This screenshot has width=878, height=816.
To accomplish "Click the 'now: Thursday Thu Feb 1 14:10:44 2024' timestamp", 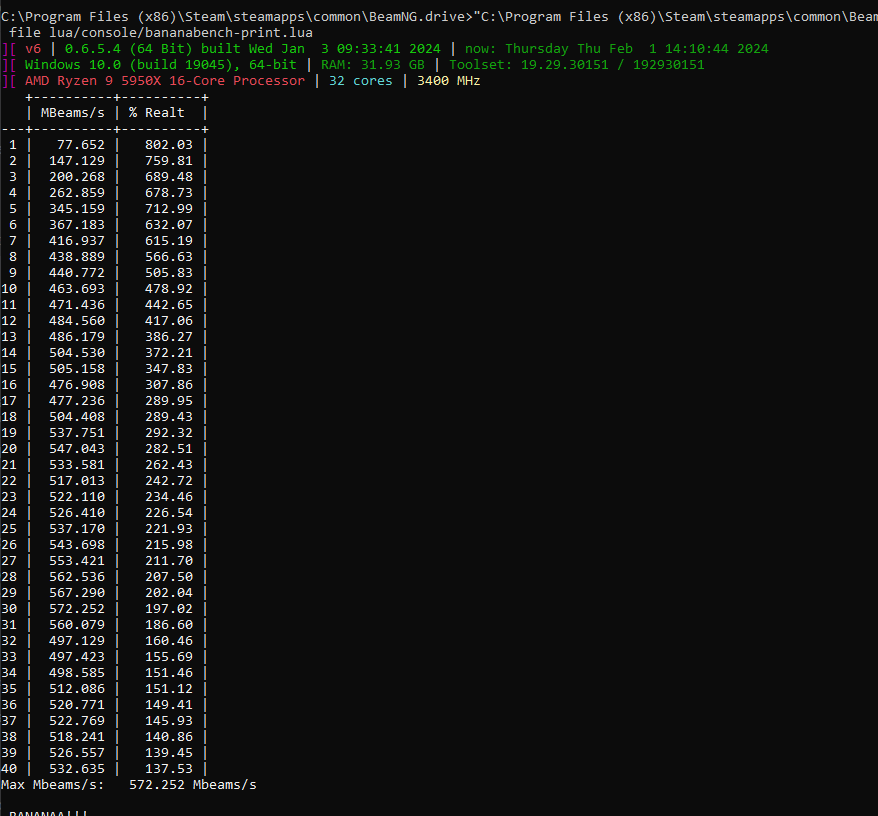I will (617, 49).
